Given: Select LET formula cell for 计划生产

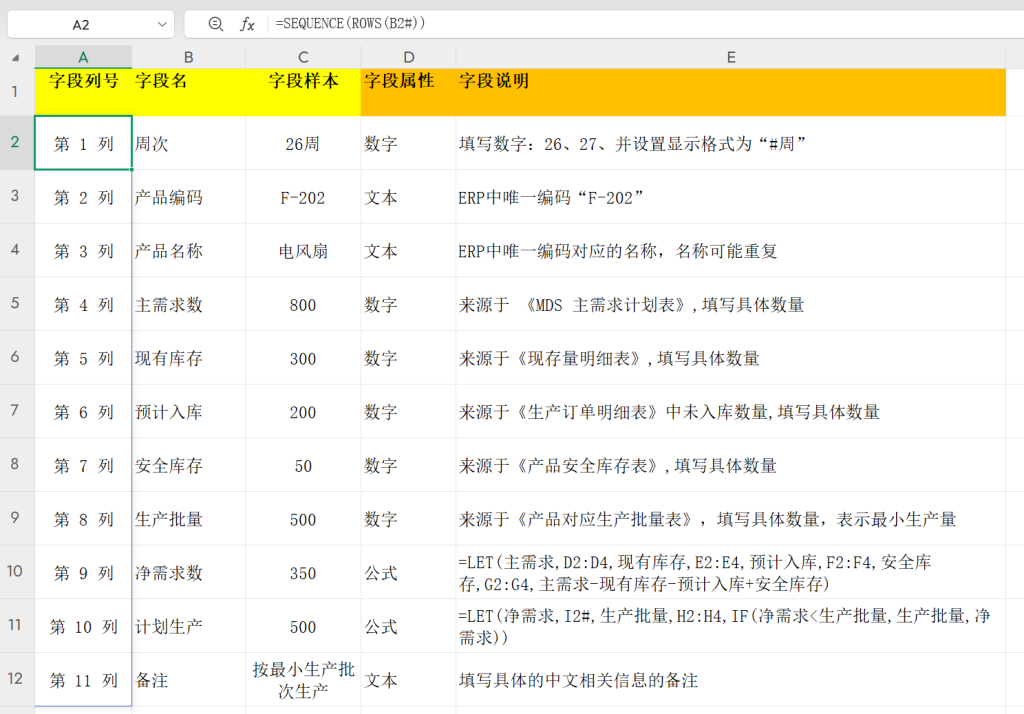Looking at the screenshot, I should (x=731, y=626).
